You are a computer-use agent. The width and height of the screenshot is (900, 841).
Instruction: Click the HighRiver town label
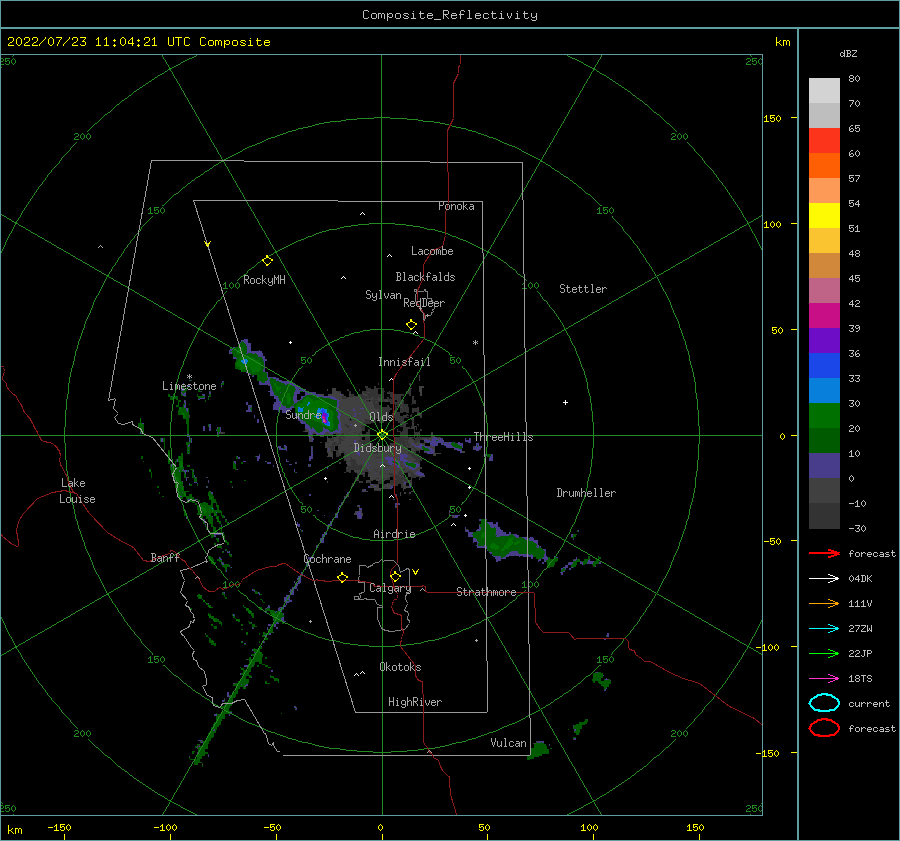coord(415,702)
